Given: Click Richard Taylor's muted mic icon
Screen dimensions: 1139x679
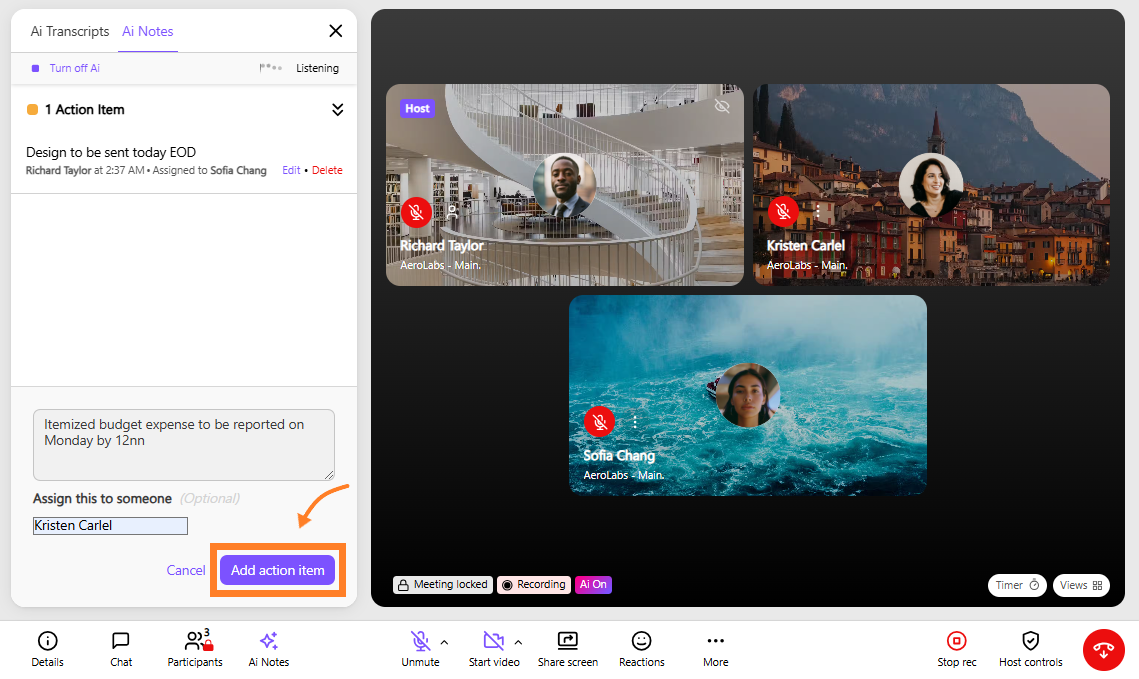Looking at the screenshot, I should 416,212.
